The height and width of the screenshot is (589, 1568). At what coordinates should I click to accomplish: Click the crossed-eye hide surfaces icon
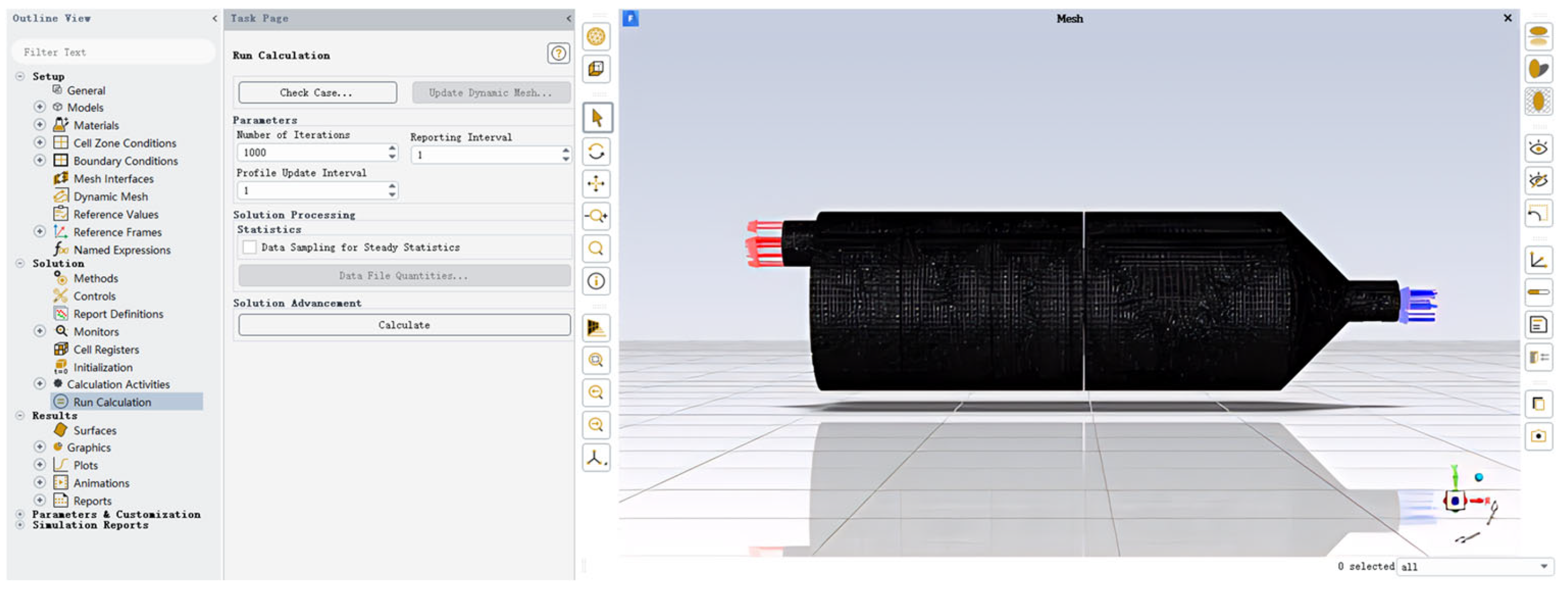coord(1538,181)
